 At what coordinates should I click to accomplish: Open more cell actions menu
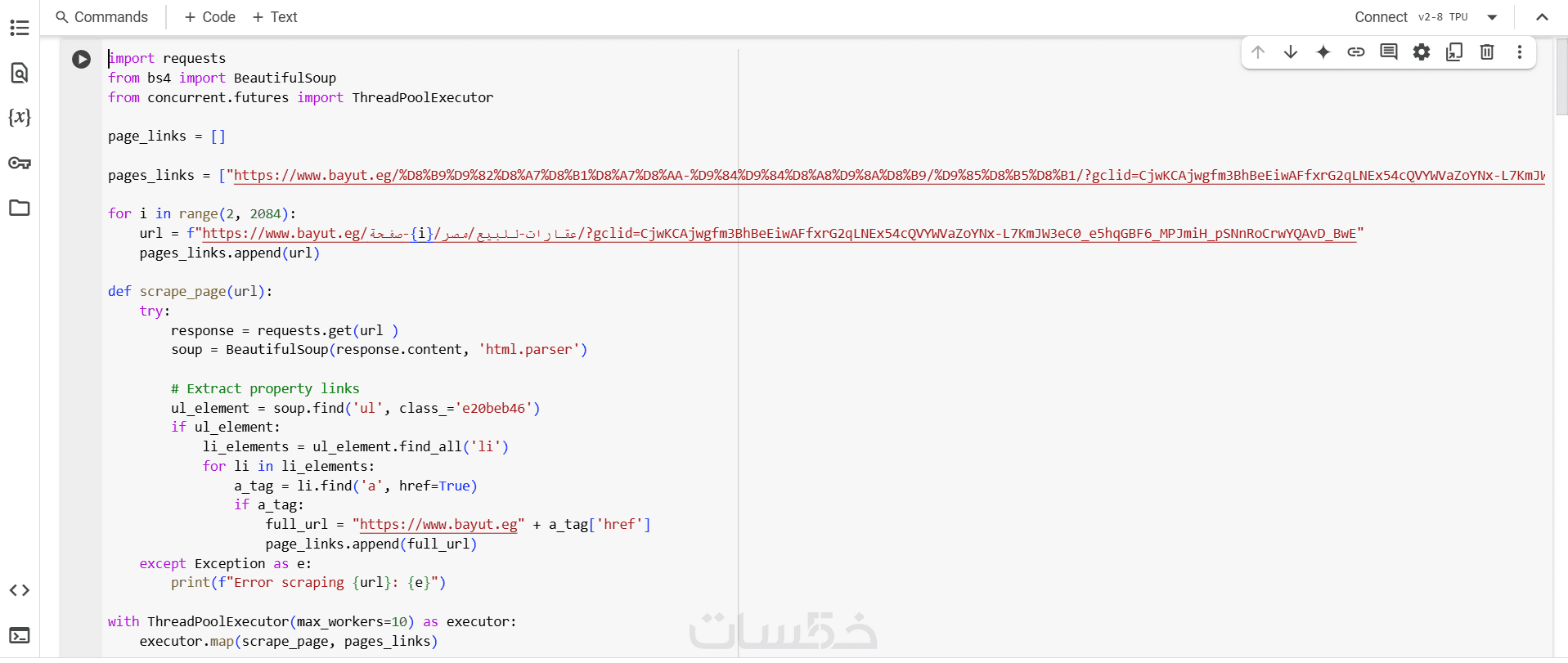click(1520, 52)
